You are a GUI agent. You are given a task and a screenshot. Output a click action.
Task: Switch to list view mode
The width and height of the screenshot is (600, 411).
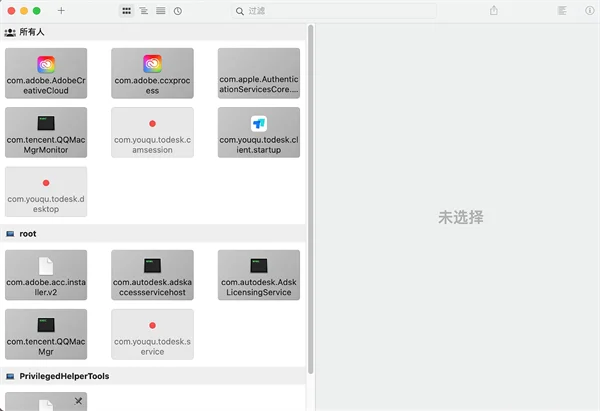[161, 11]
